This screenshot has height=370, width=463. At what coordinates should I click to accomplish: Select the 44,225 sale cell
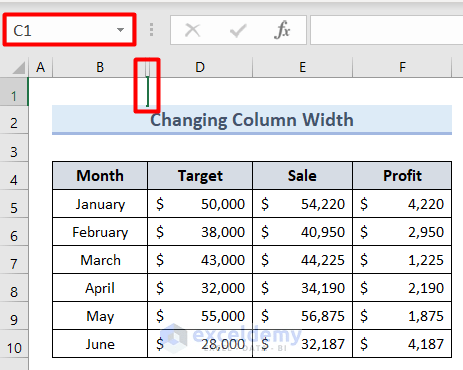point(302,260)
